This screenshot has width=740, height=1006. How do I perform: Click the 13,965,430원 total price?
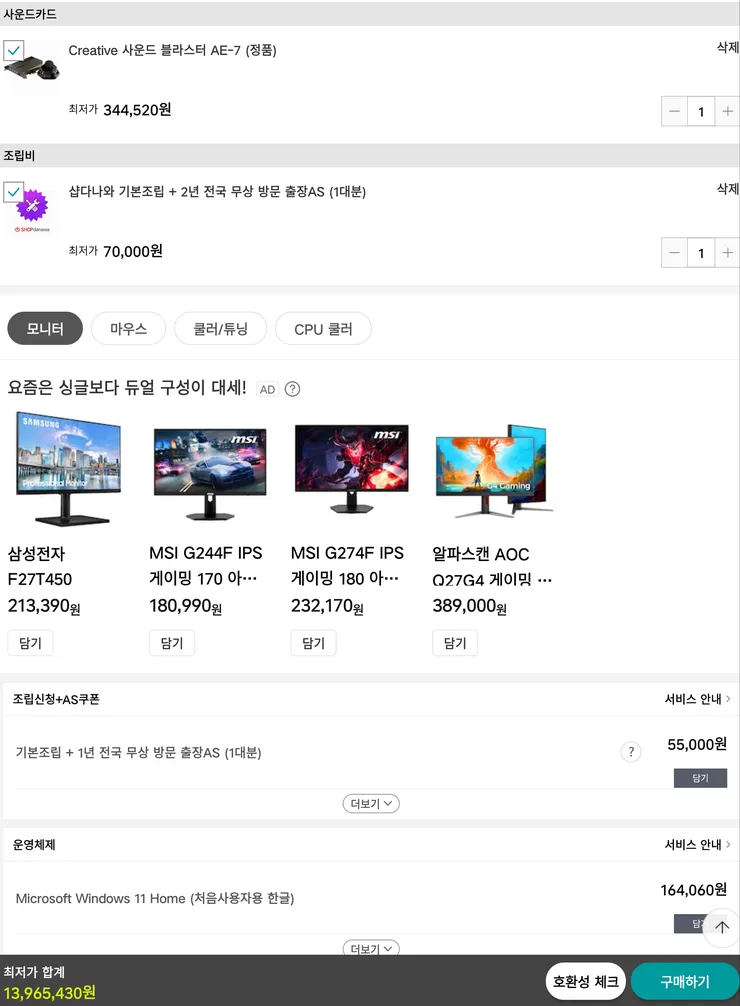point(49,993)
